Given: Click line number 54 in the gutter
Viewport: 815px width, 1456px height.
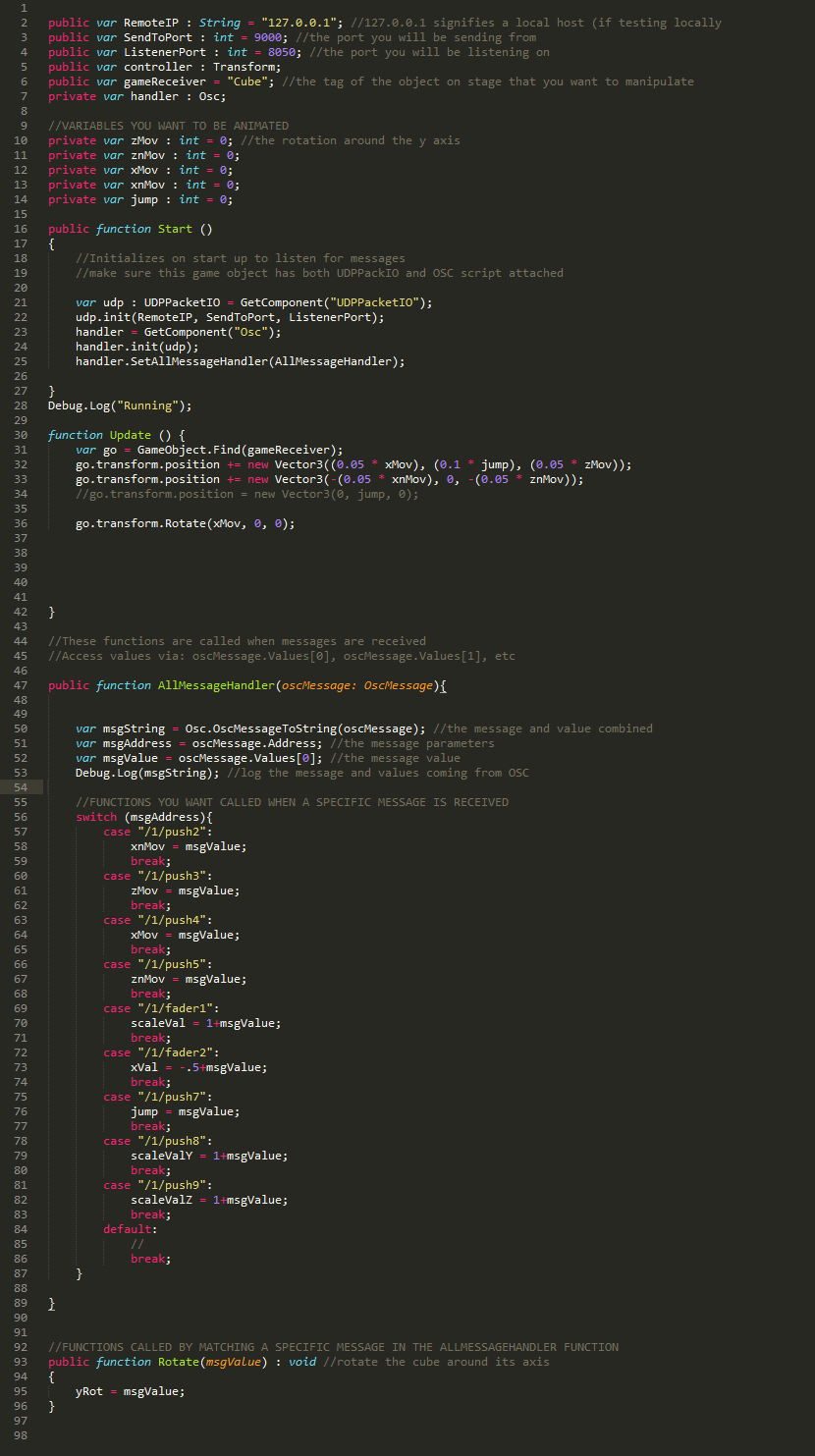Looking at the screenshot, I should click(x=21, y=787).
